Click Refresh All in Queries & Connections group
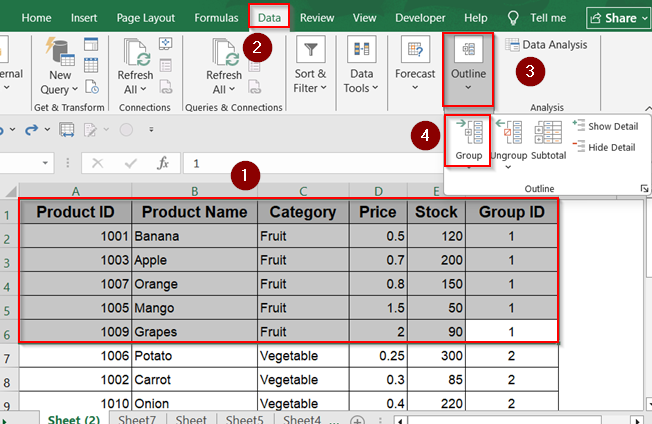This screenshot has height=424, width=652. point(224,67)
